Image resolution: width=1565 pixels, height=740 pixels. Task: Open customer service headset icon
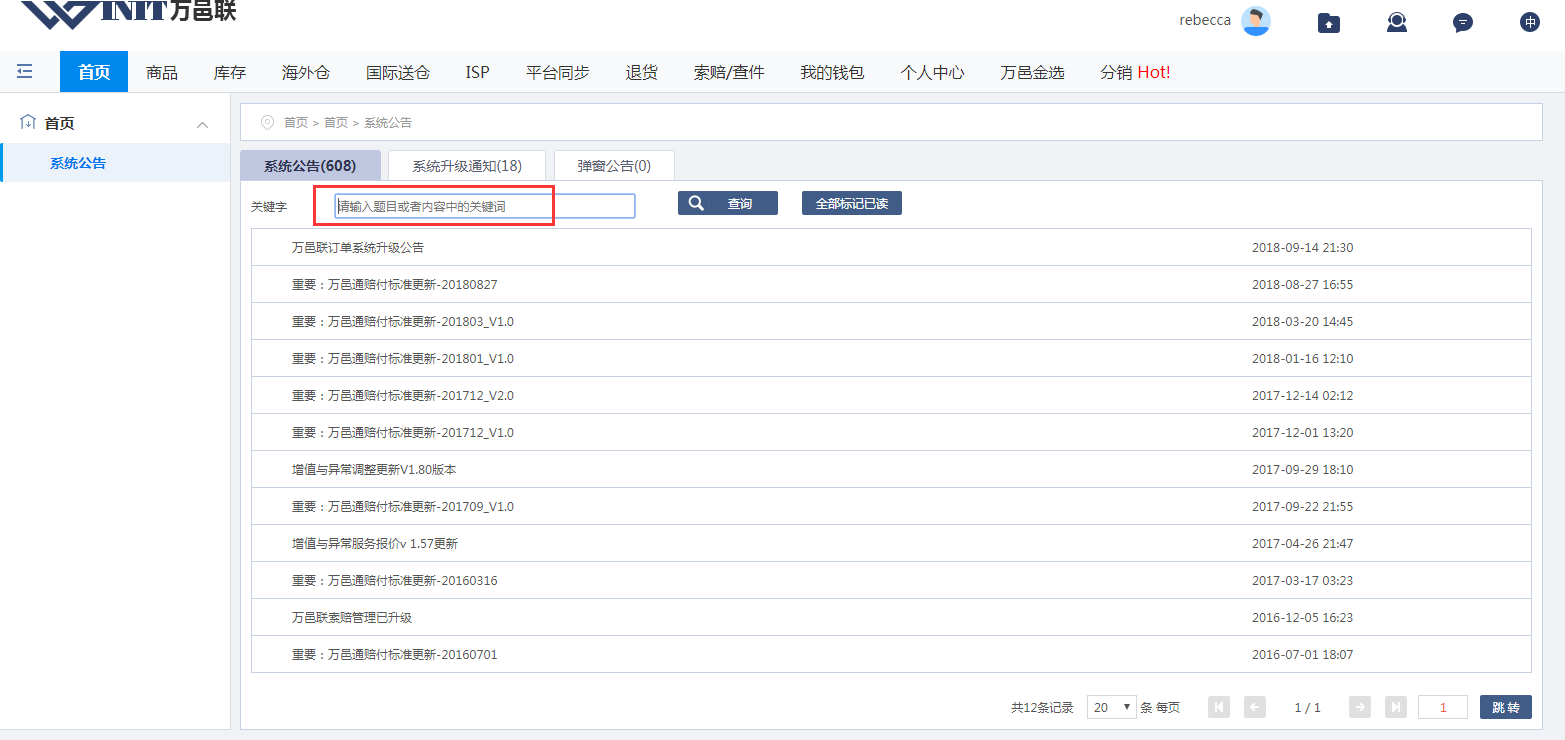tap(1397, 22)
